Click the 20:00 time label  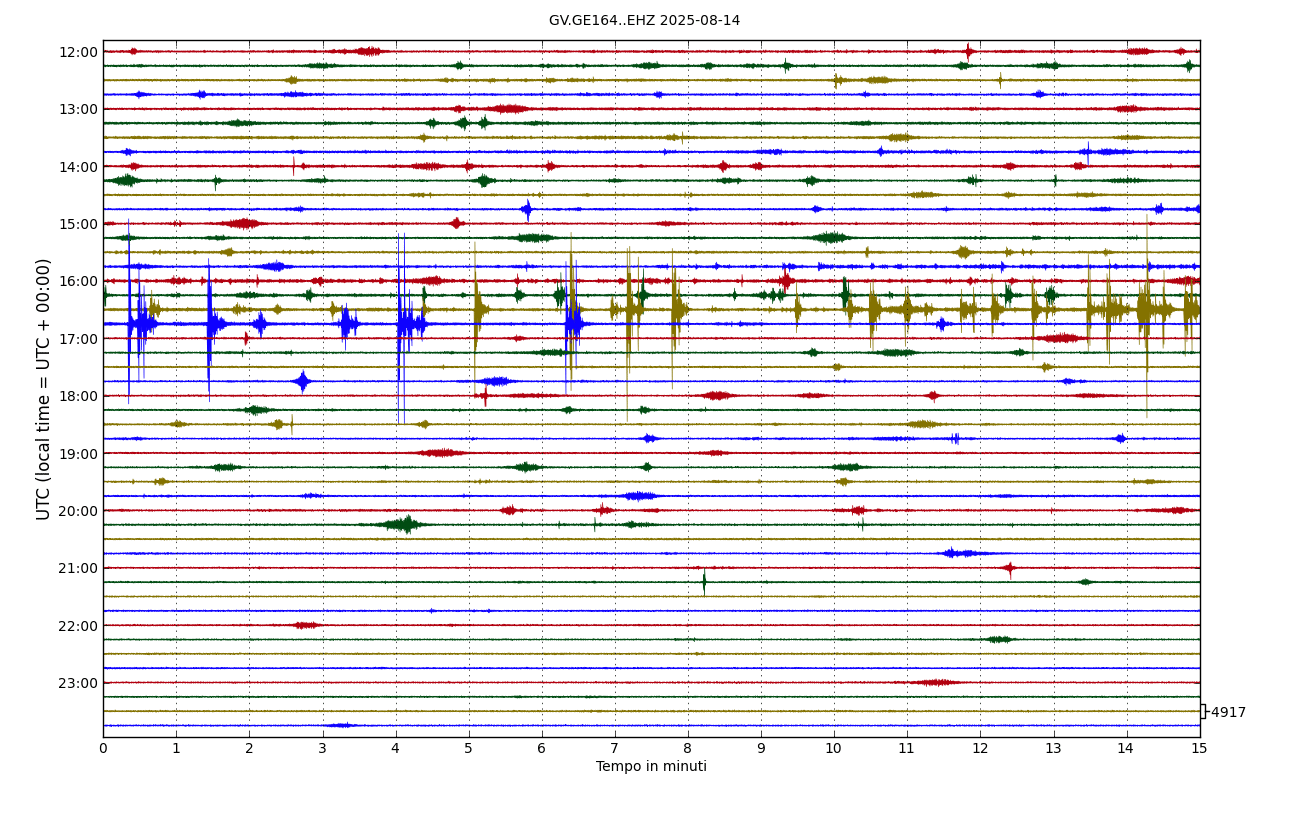78,511
